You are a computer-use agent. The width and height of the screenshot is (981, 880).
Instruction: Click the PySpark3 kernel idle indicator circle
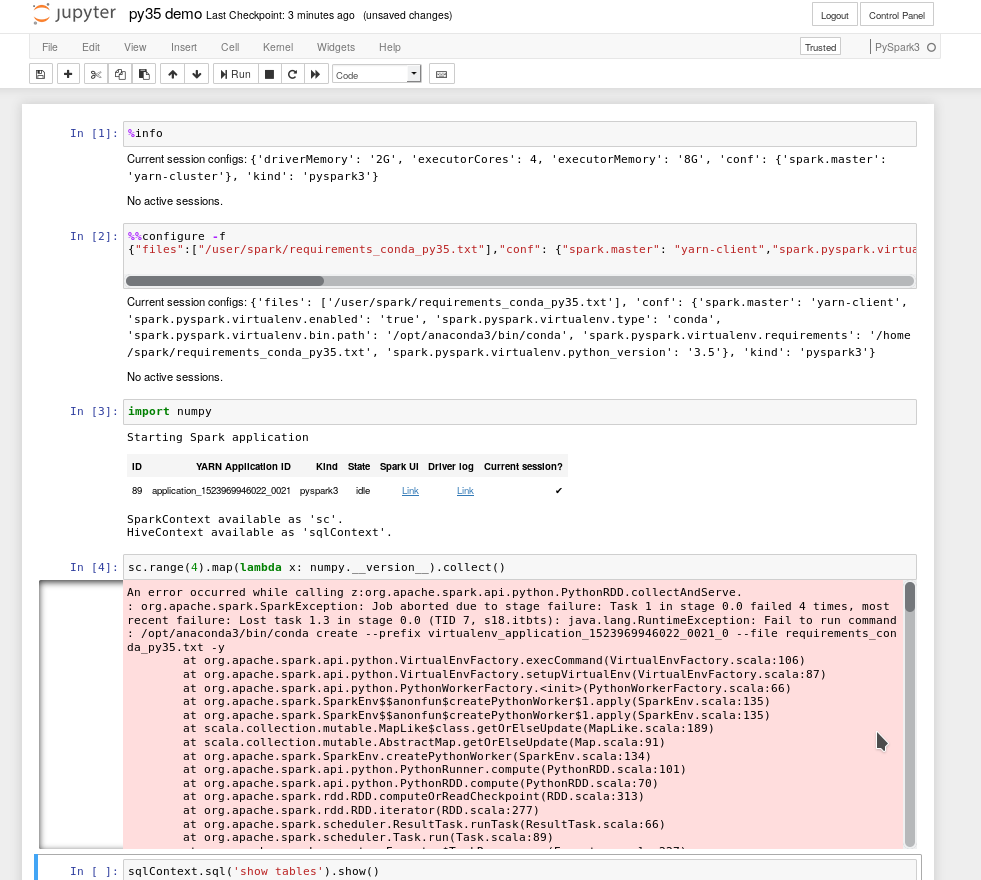(x=931, y=47)
